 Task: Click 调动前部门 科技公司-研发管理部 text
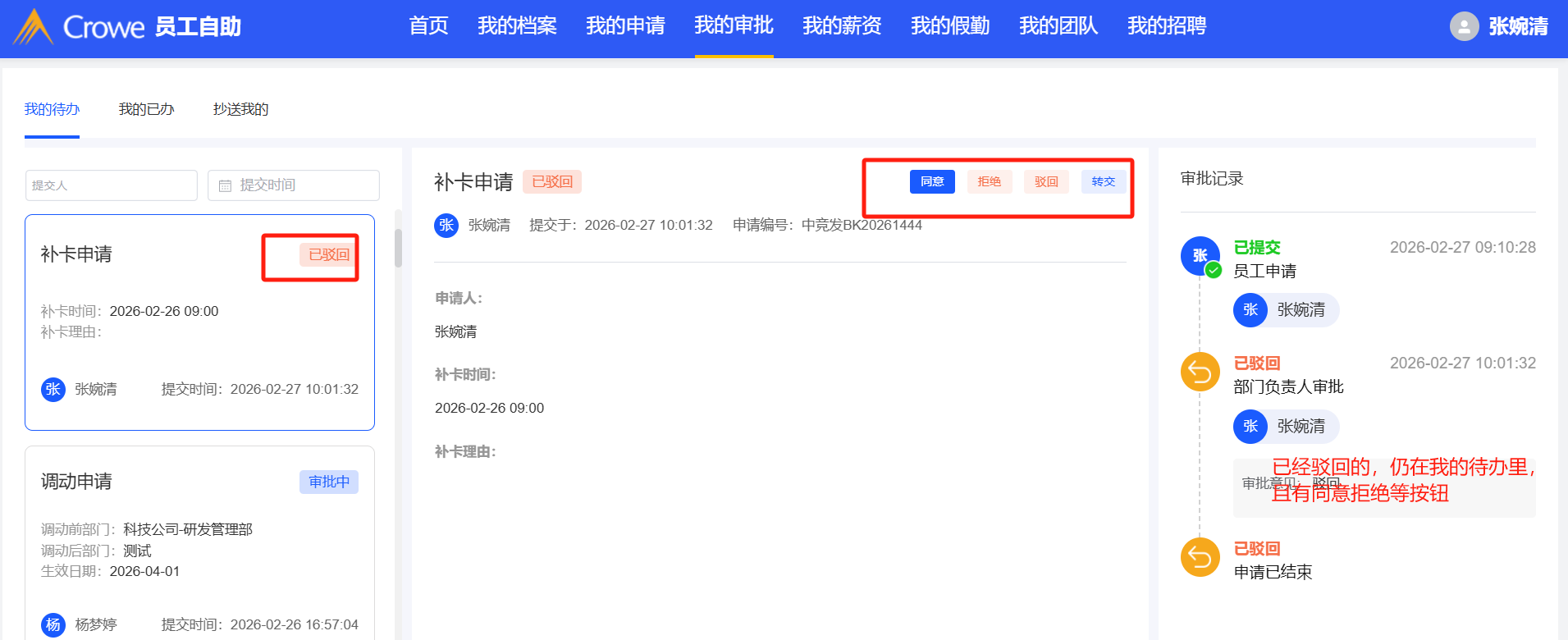[x=147, y=529]
